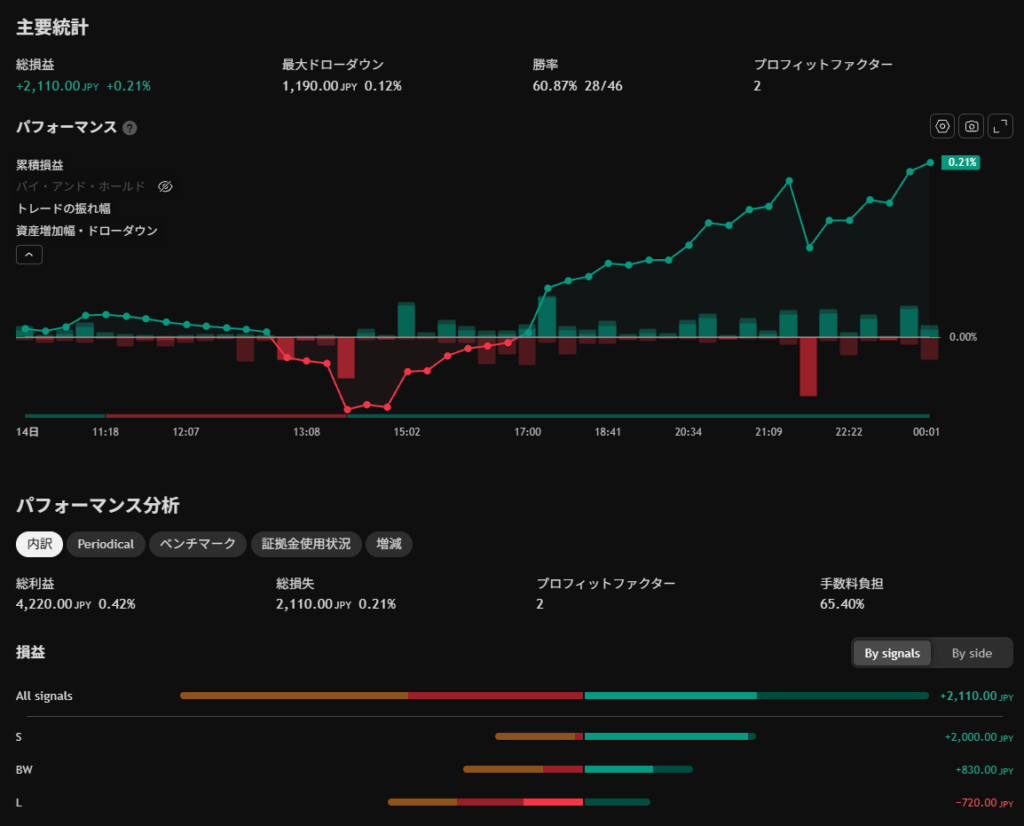The height and width of the screenshot is (826, 1024).
Task: Click the 00:01 time axis label
Action: [926, 432]
